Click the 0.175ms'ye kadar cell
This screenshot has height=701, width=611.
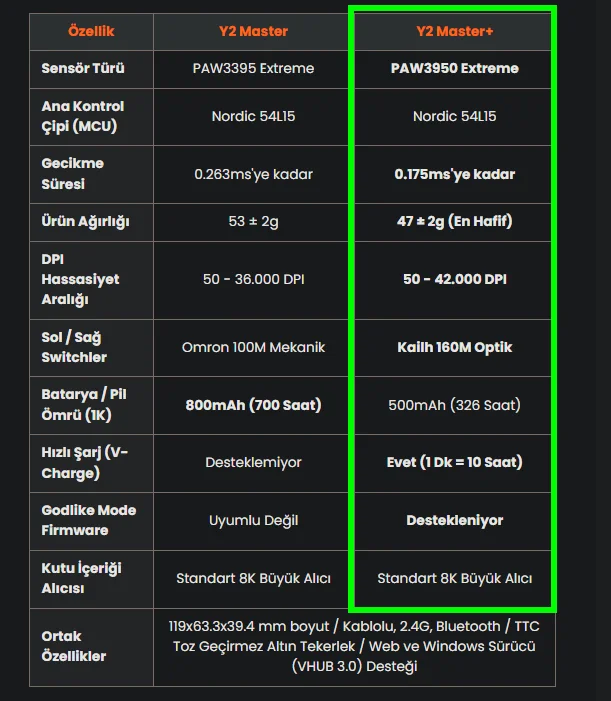(455, 174)
